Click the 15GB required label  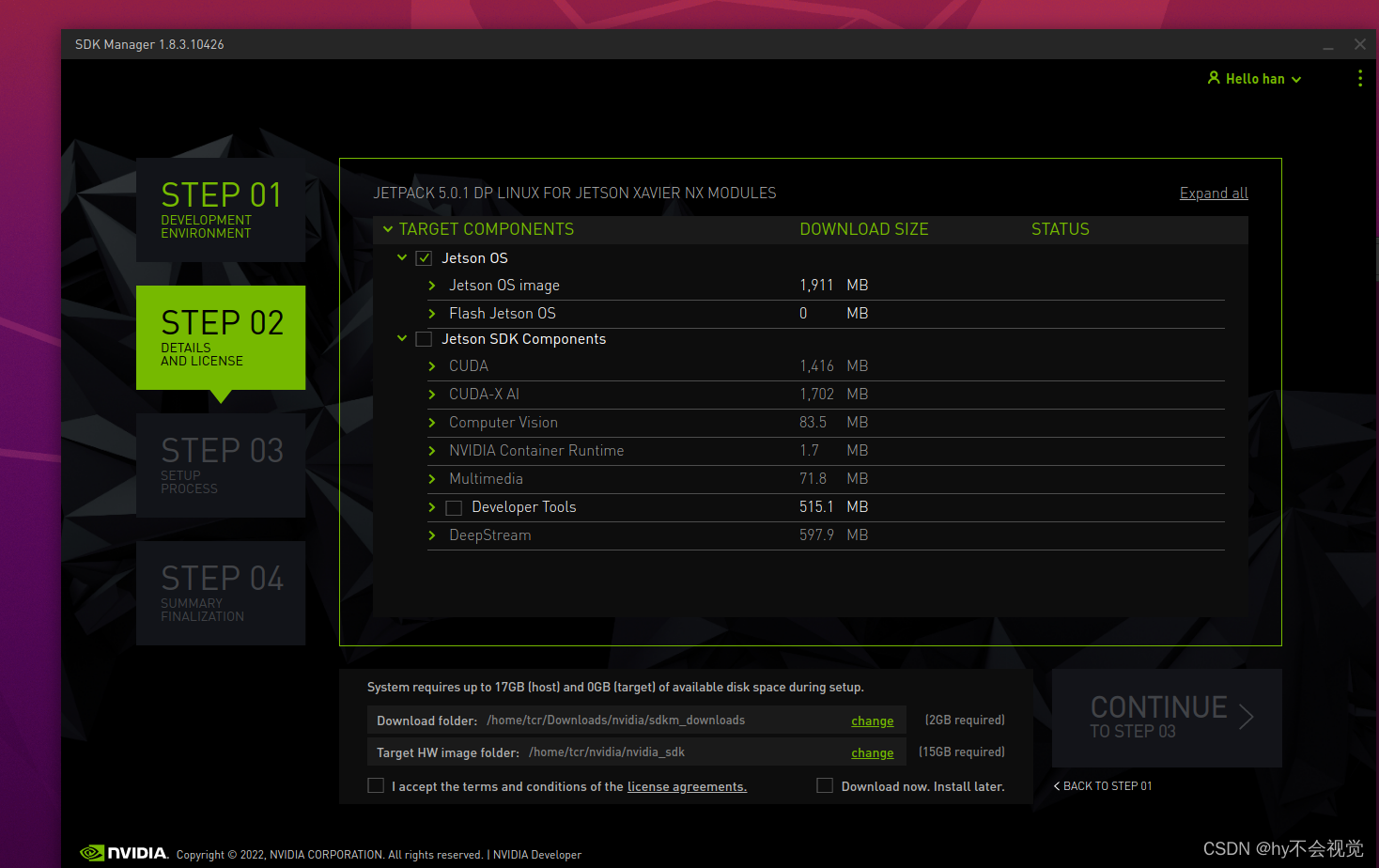pyautogui.click(x=962, y=752)
